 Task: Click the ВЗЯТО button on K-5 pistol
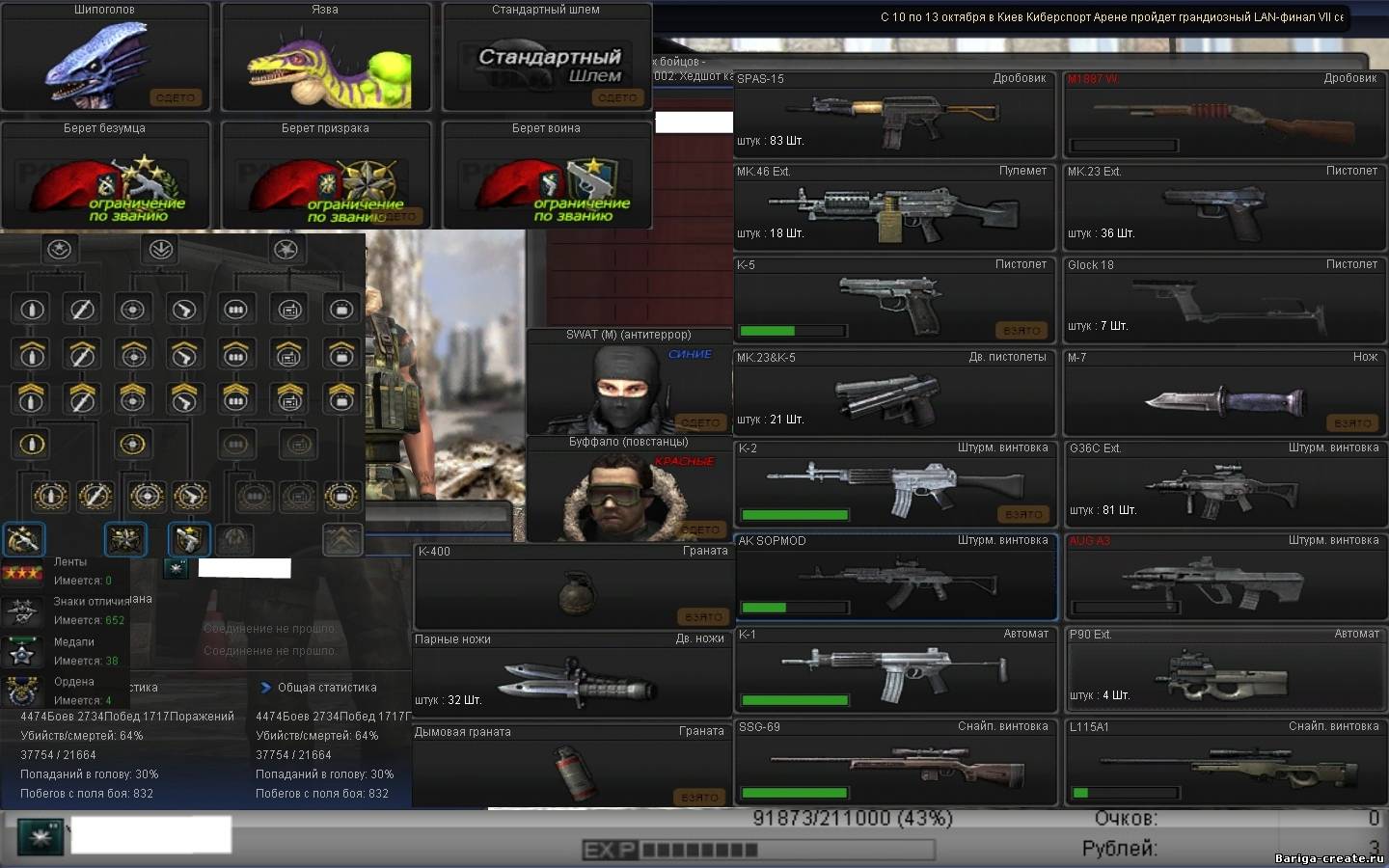(x=1021, y=330)
